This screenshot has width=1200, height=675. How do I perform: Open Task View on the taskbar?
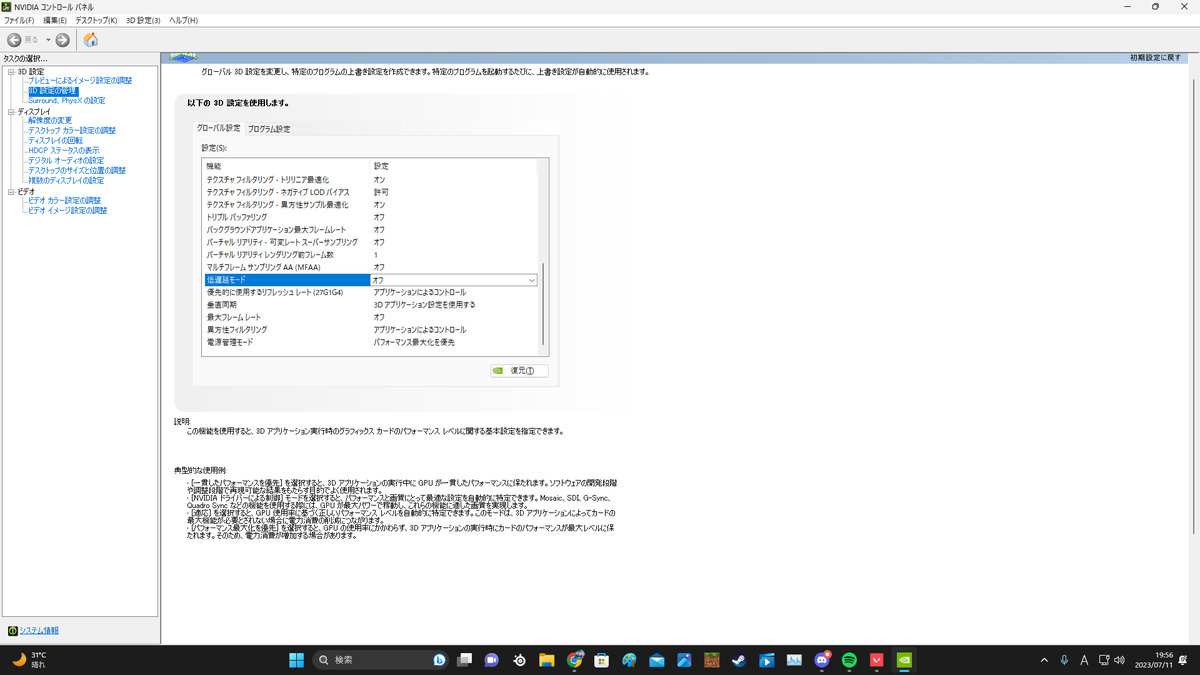pos(464,660)
